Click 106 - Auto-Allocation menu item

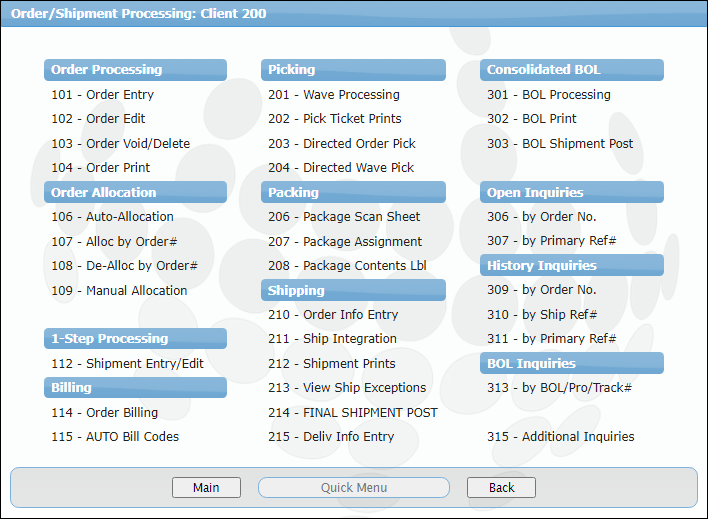click(x=112, y=217)
